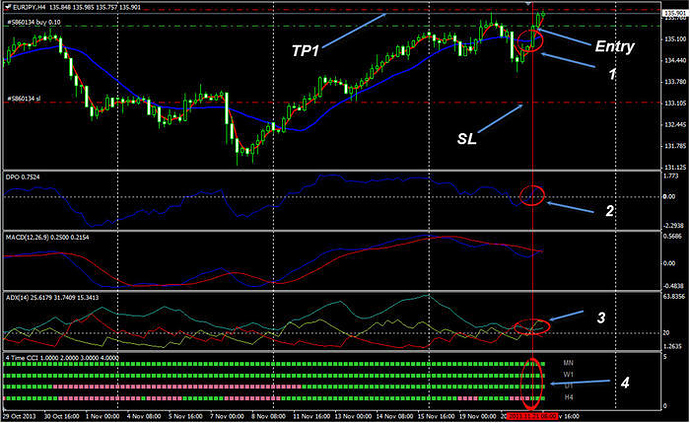Click the ADX scale value 1.2635
Viewport: 690px width, 423px height.
tap(672, 346)
